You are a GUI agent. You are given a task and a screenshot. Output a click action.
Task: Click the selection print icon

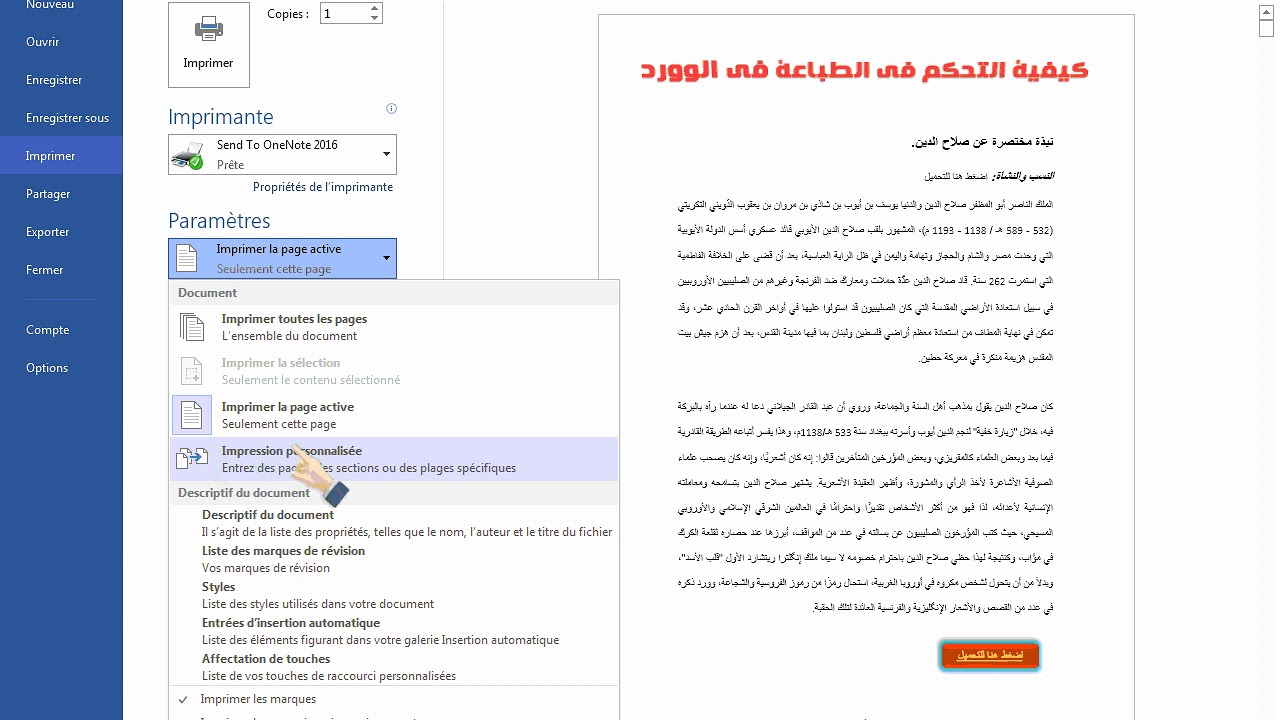pos(192,371)
